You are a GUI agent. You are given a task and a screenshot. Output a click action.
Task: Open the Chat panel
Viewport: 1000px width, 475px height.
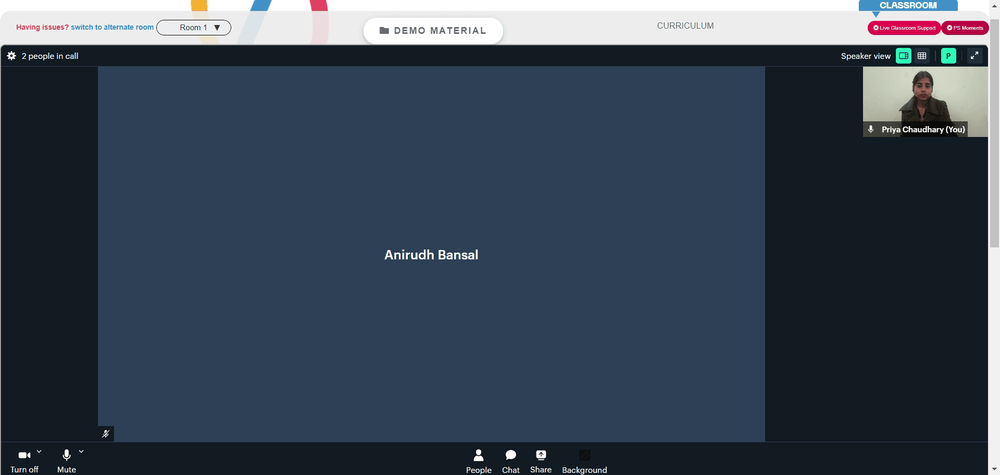coord(511,461)
